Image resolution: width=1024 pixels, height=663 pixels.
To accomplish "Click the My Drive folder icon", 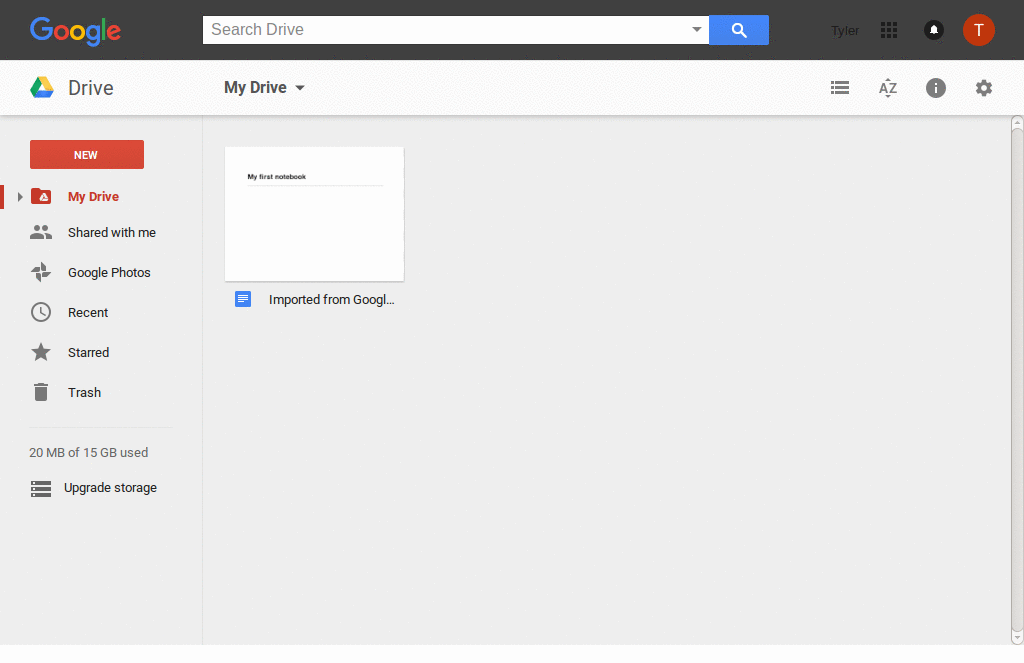I will [x=41, y=196].
